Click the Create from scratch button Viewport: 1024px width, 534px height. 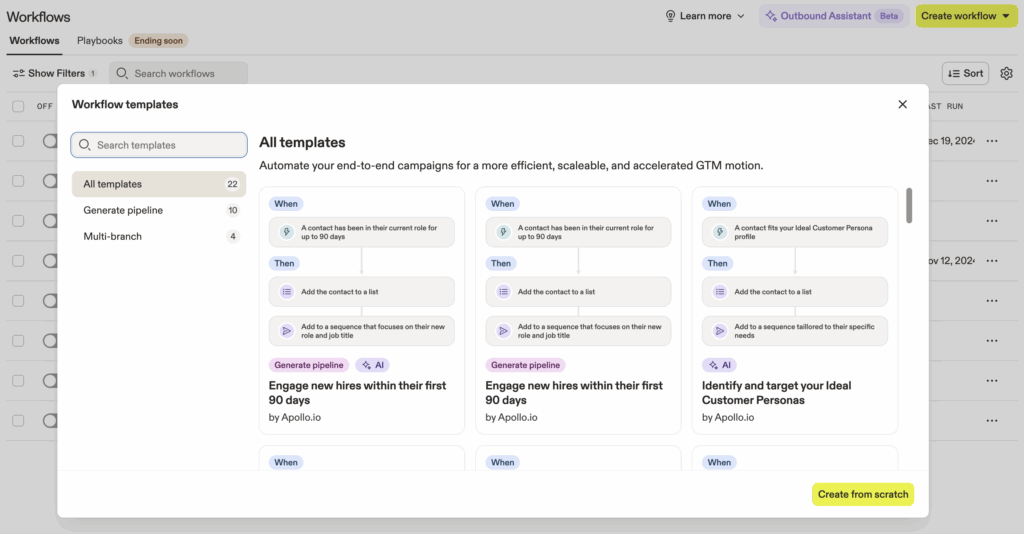click(862, 494)
